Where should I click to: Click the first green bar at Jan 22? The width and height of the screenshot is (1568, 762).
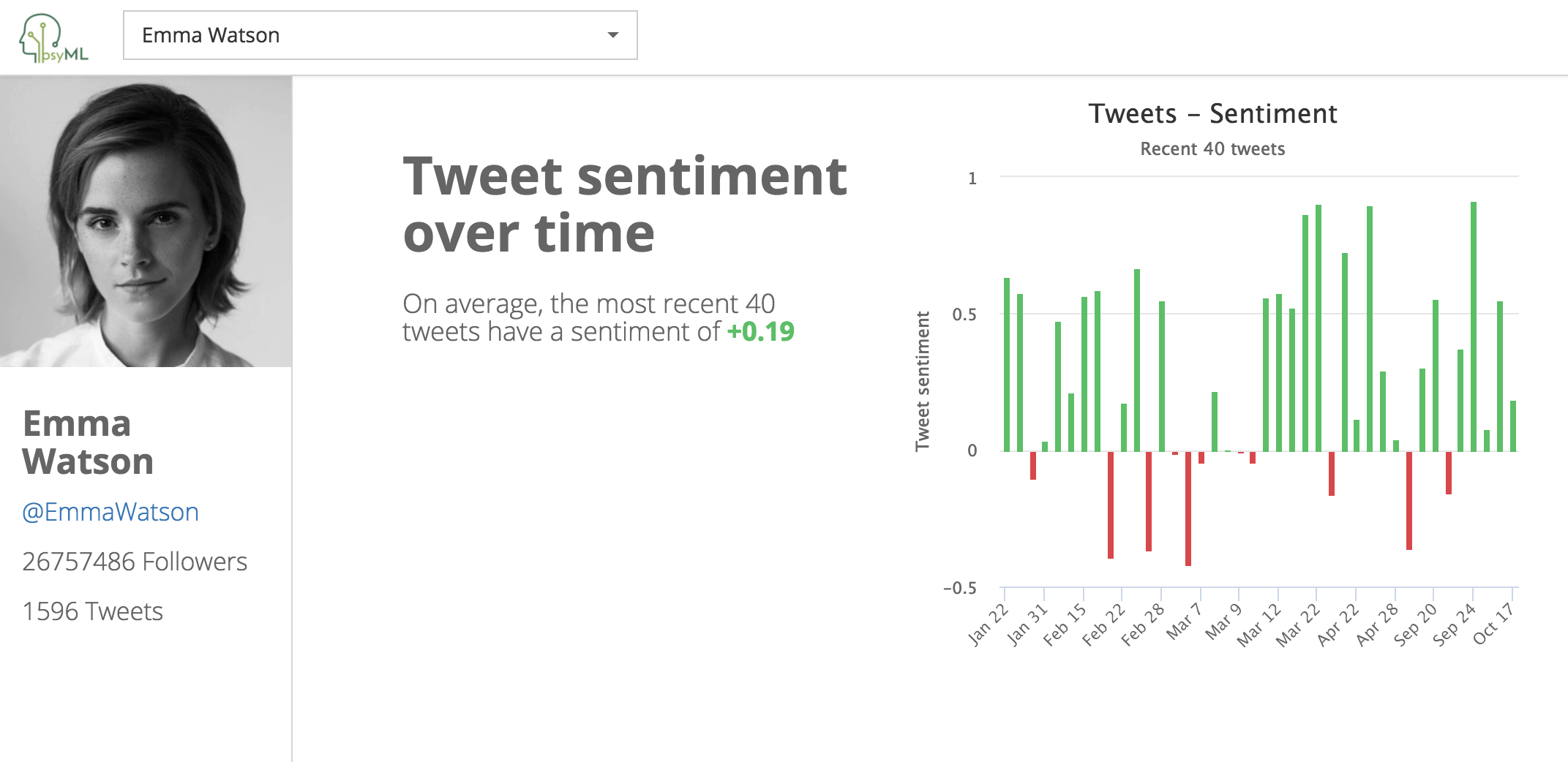tap(1007, 364)
